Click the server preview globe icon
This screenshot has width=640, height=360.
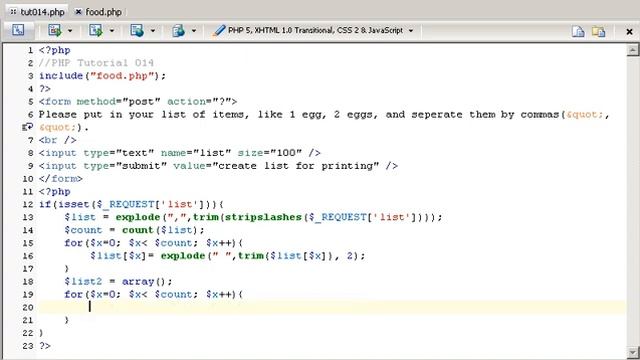click(178, 31)
